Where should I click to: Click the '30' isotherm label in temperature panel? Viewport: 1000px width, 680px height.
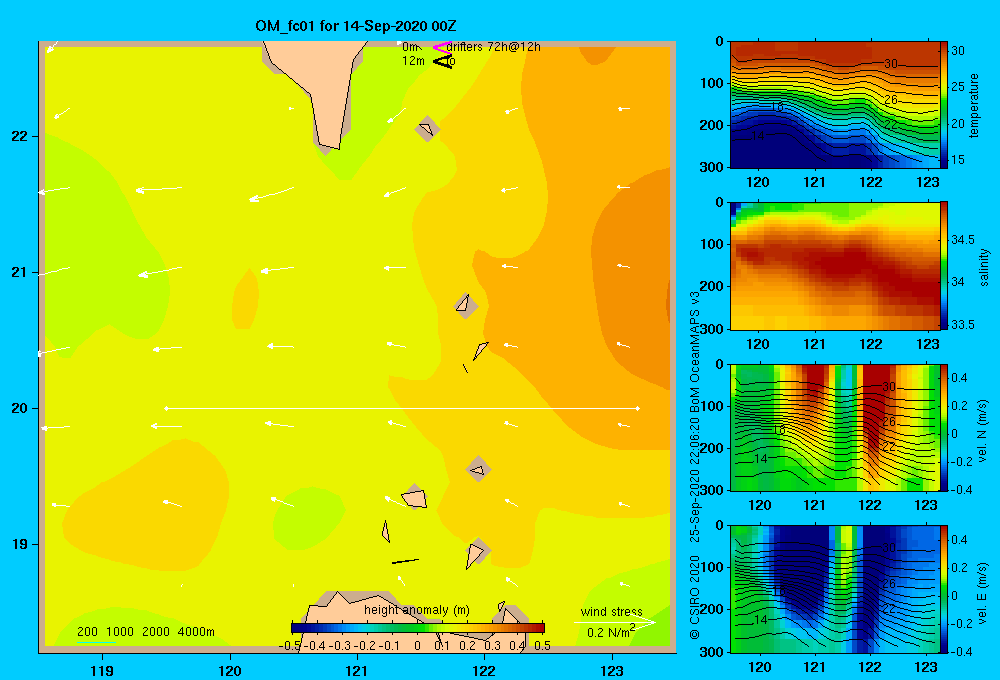[891, 64]
